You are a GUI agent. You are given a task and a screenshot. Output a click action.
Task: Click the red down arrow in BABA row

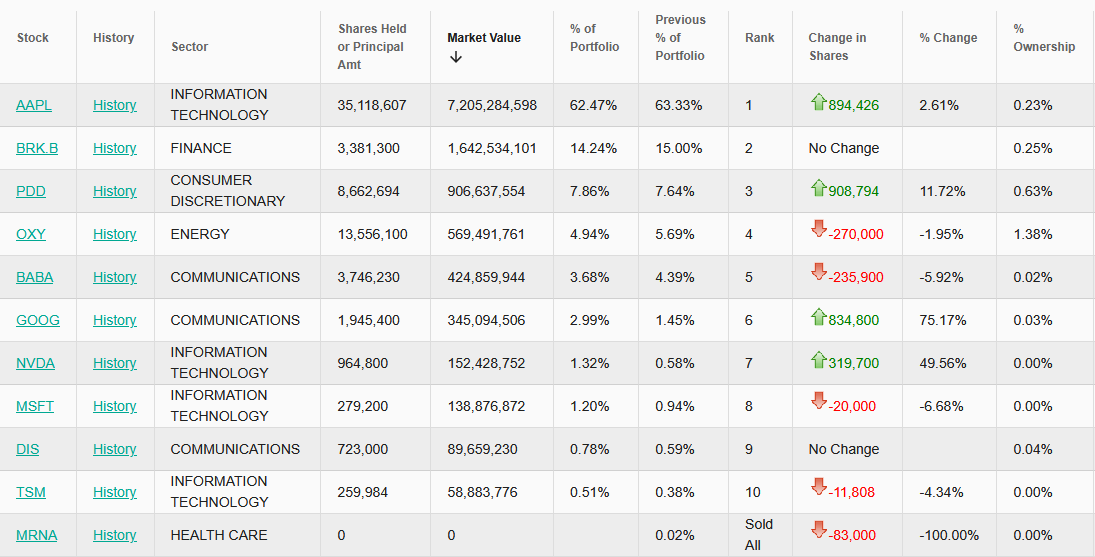coord(818,273)
